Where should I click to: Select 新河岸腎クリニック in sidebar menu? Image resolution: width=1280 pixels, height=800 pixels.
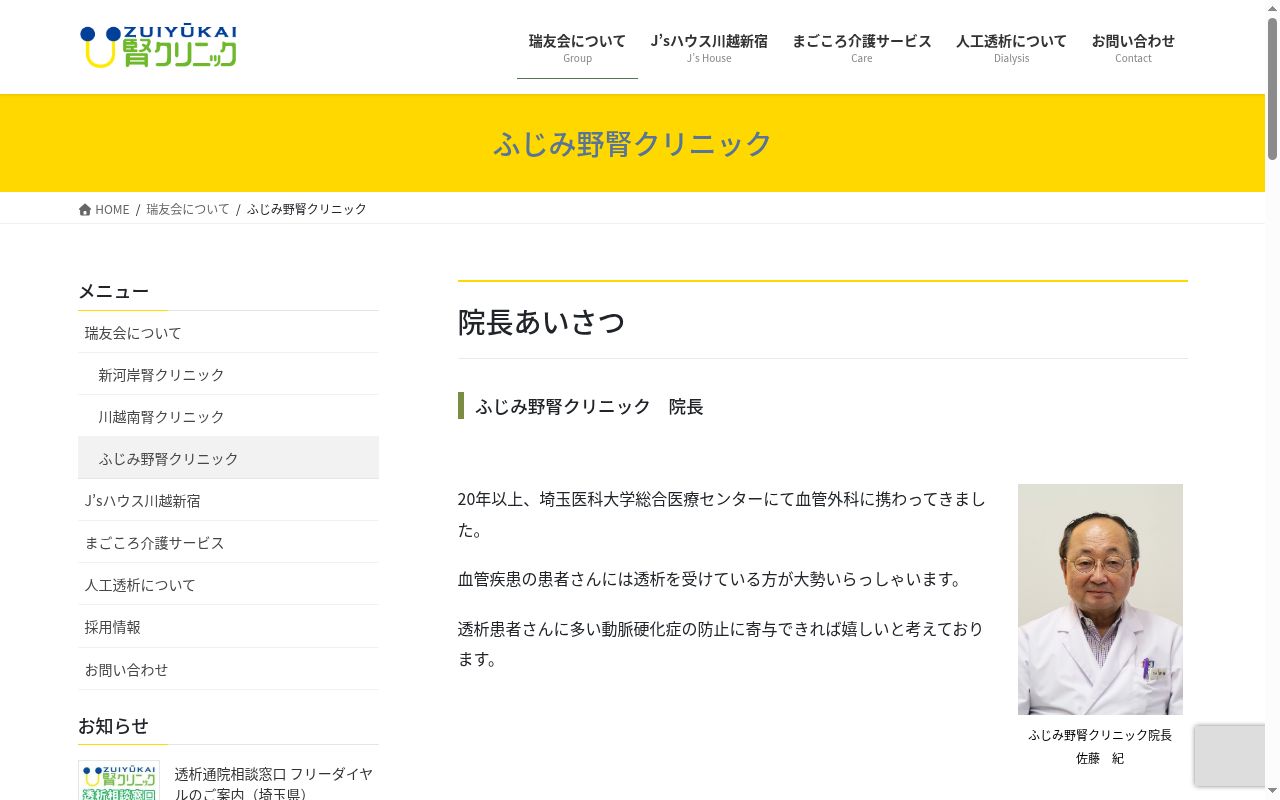(x=228, y=374)
